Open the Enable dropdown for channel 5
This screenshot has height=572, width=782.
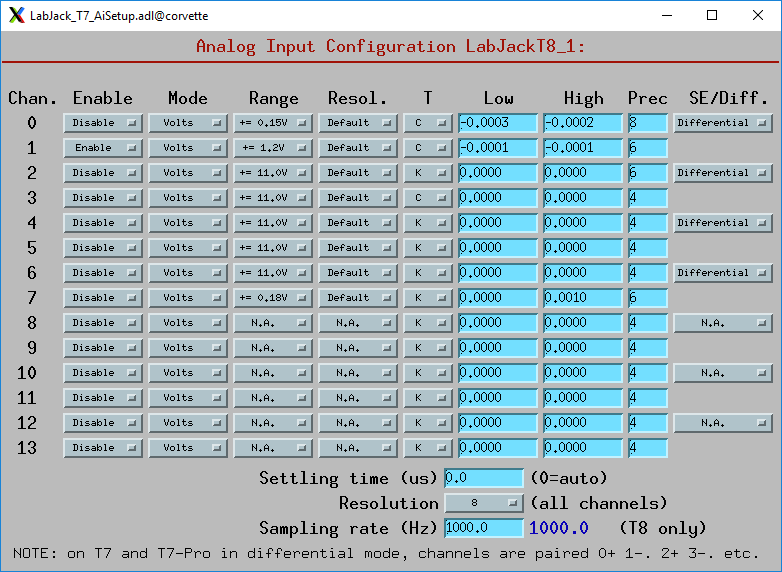click(103, 247)
